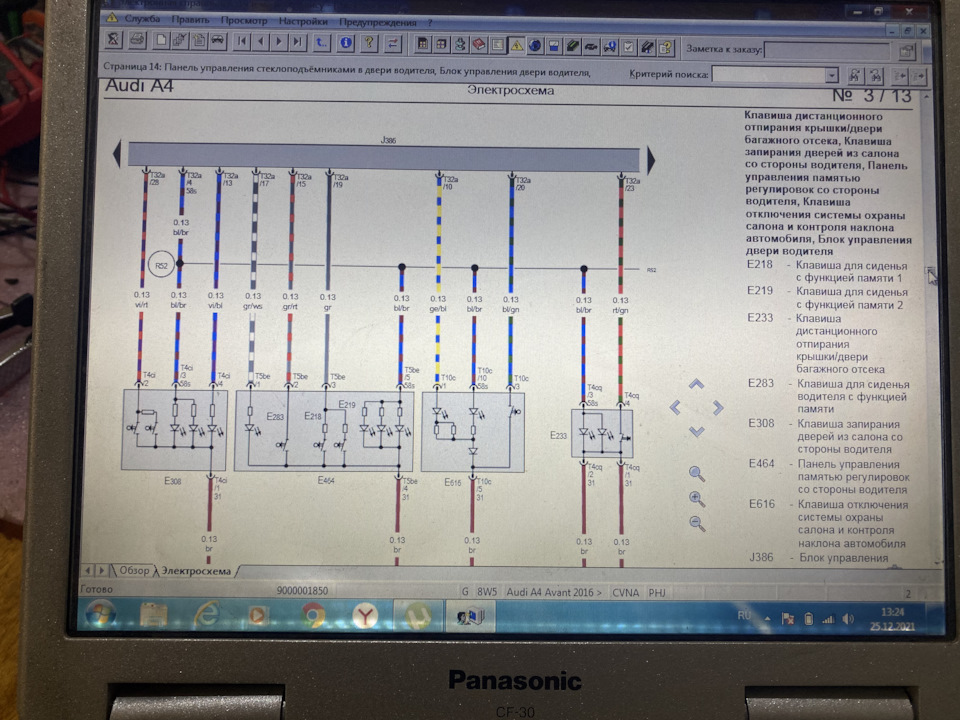Go to last page arrow
Screen dimensions: 960x720
coord(298,42)
